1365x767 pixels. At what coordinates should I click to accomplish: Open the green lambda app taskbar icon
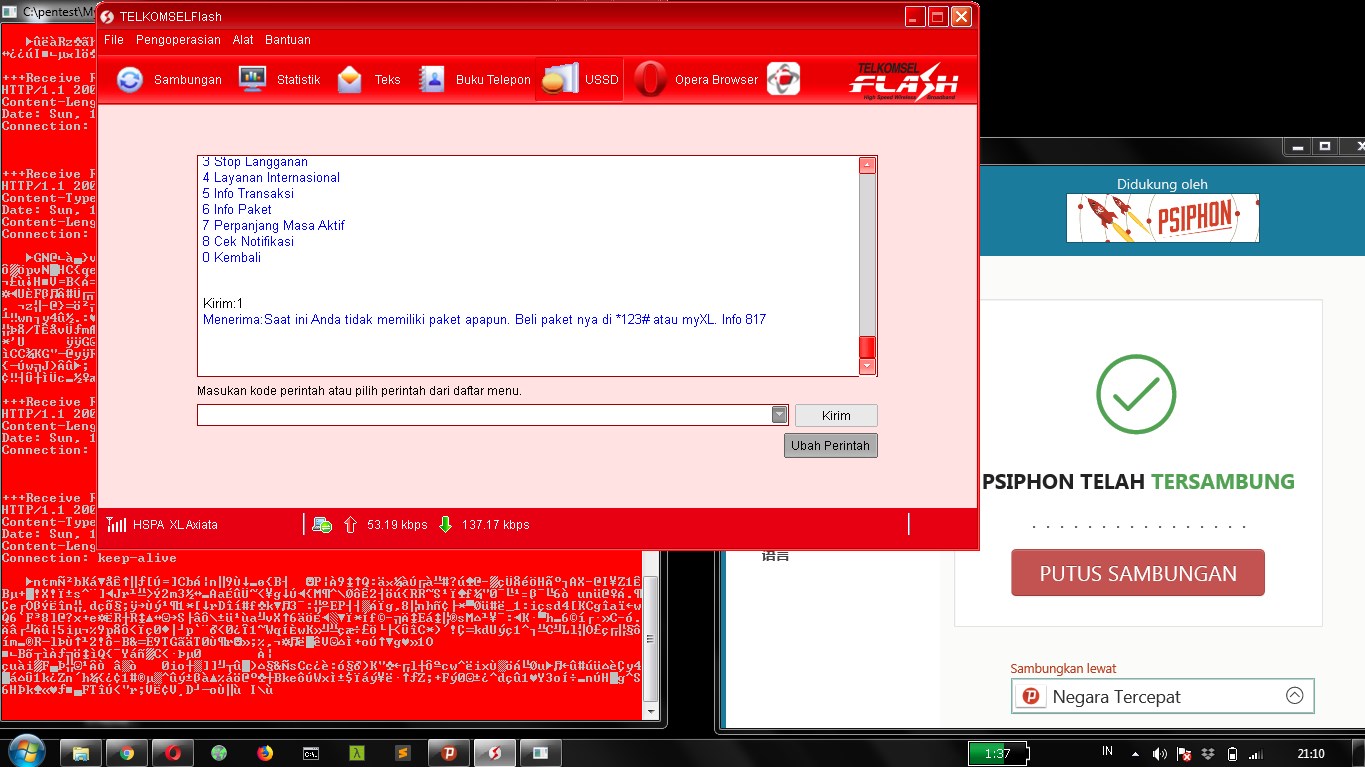click(x=357, y=753)
